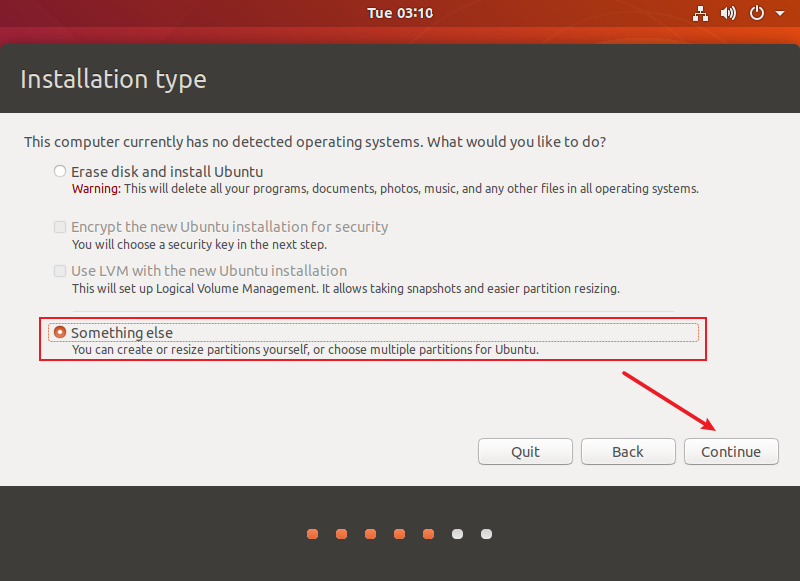Click 'This will set up Logical Volume Management' text
The image size is (800, 581).
click(x=346, y=289)
